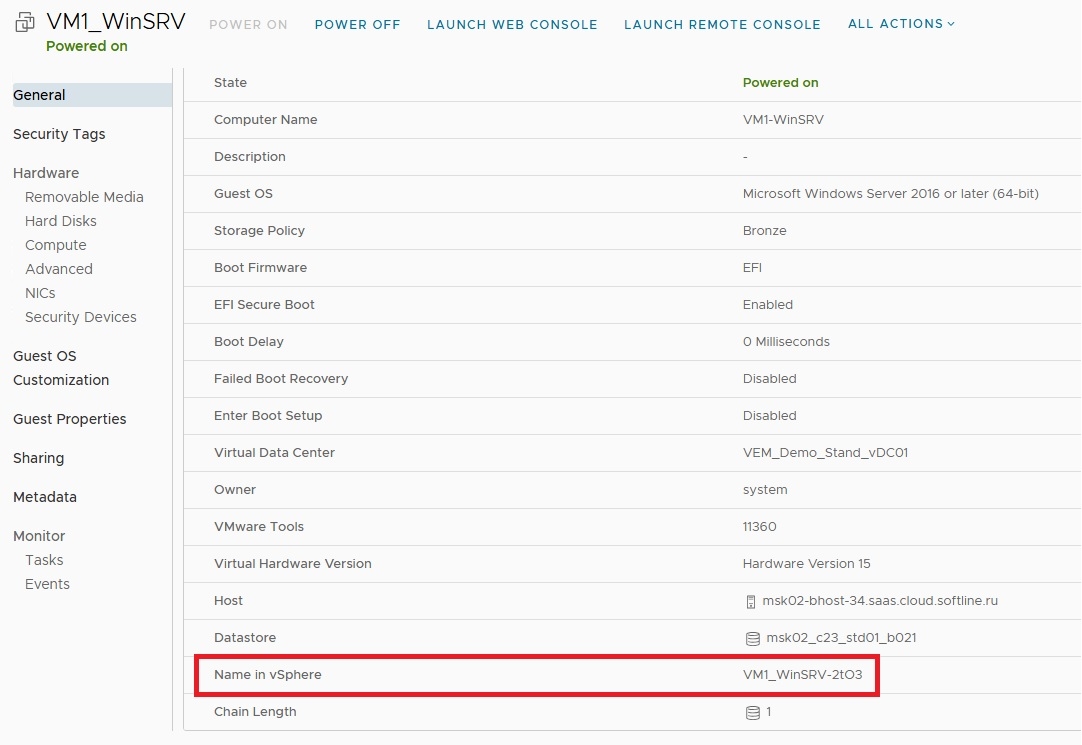Click the greyed POWER ON button
The image size is (1082, 745).
[248, 24]
